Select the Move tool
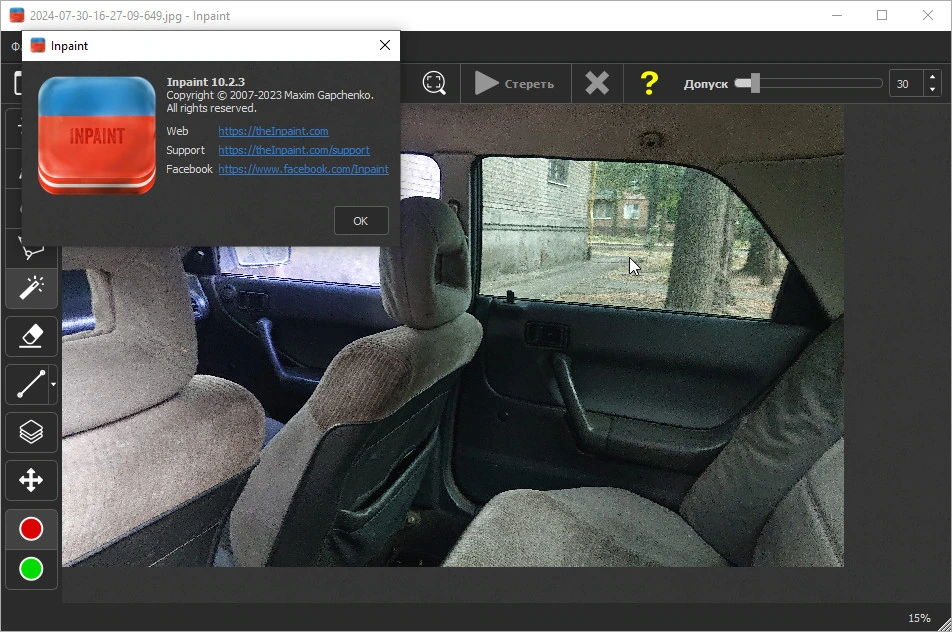The image size is (952, 632). coord(32,480)
